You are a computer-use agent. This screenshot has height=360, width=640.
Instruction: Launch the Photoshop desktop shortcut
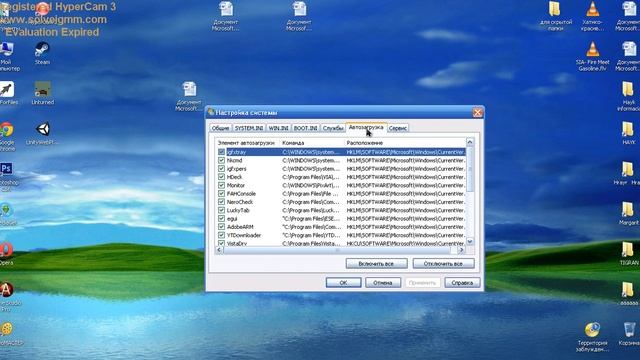pyautogui.click(x=6, y=176)
